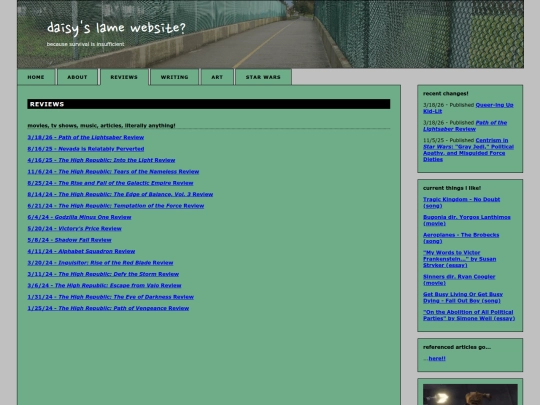Viewport: 540px width, 405px height.
Task: Open Defy the Storm Review link
Action: (103, 274)
